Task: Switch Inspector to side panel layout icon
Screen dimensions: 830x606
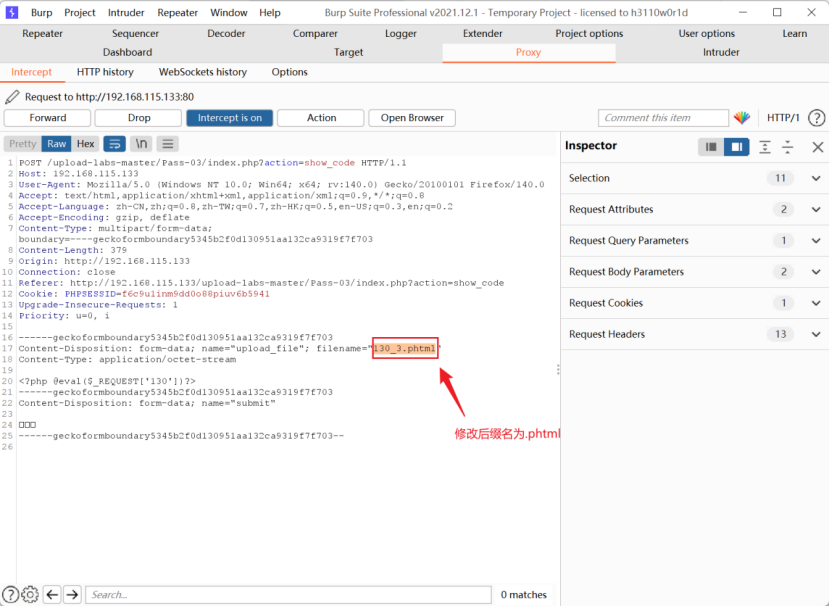Action: click(x=736, y=147)
